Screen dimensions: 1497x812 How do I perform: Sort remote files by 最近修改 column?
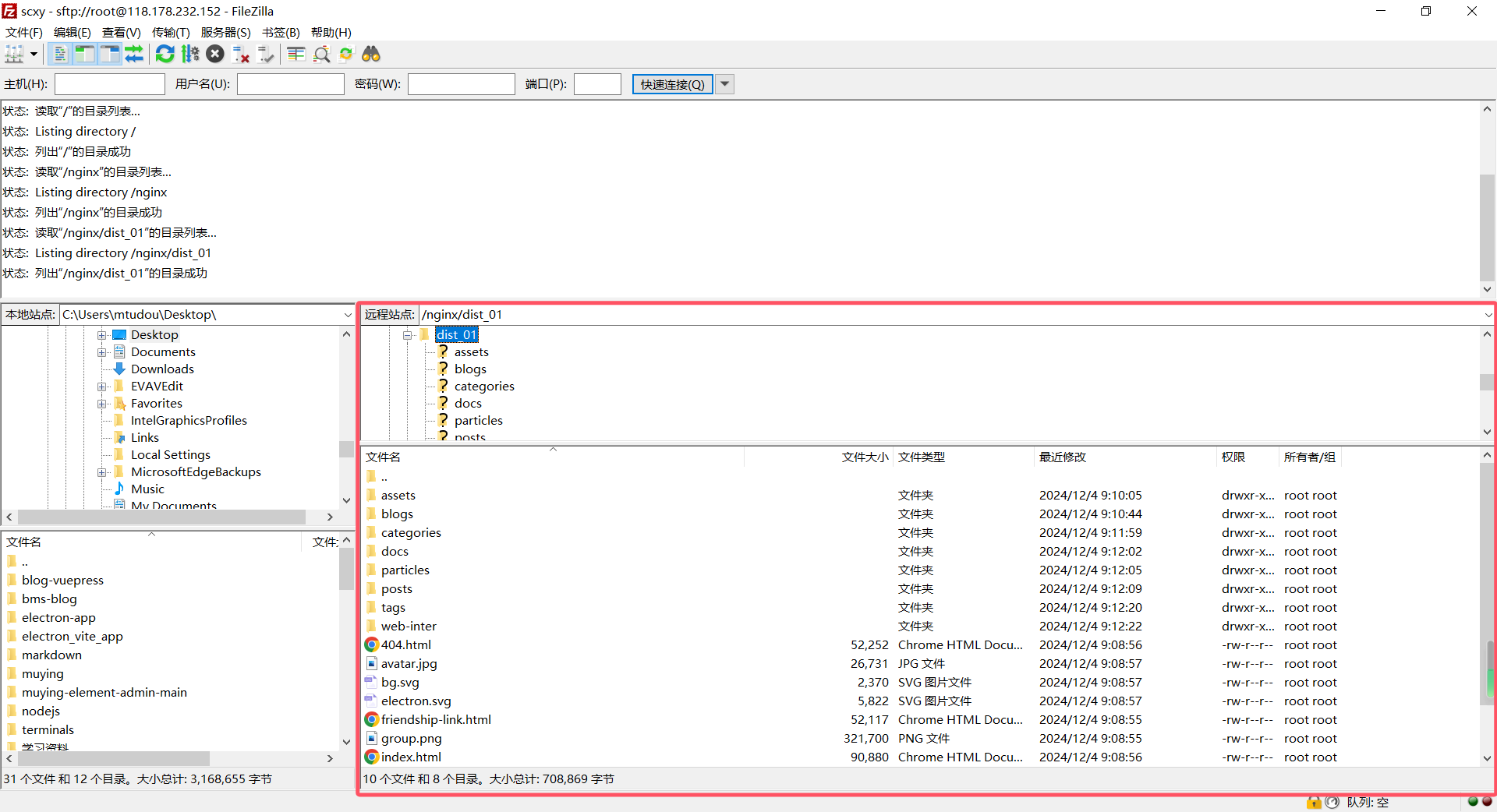[x=1126, y=457]
